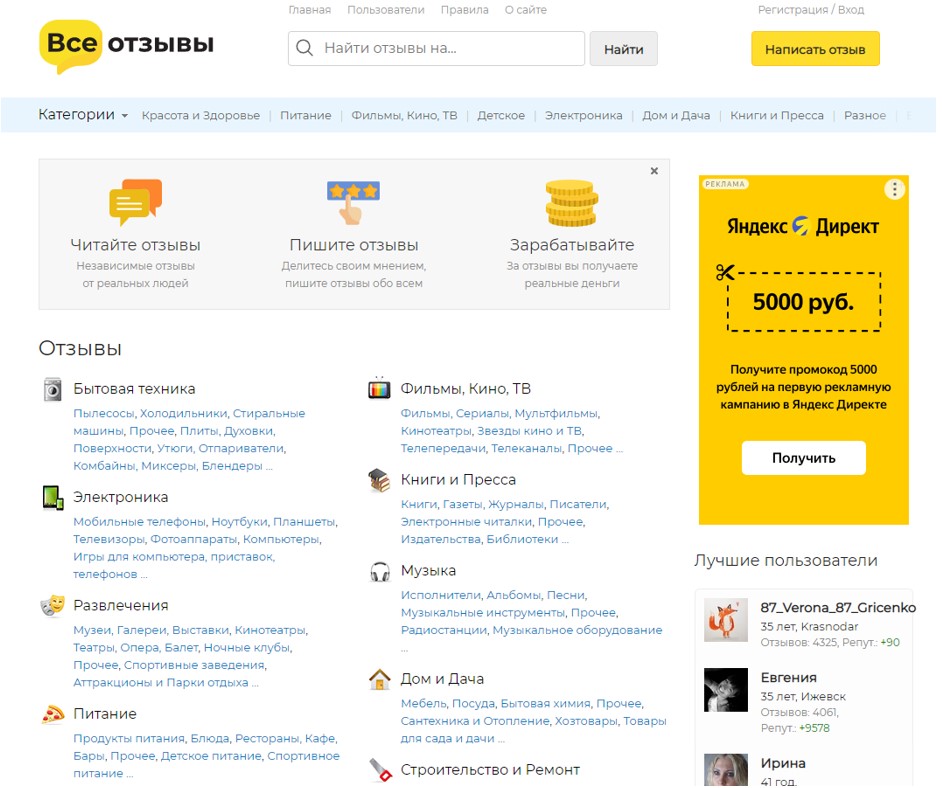Open 87_Verona_87_Gricenko user name
Viewport: 942px width, 788px height.
pos(837,607)
